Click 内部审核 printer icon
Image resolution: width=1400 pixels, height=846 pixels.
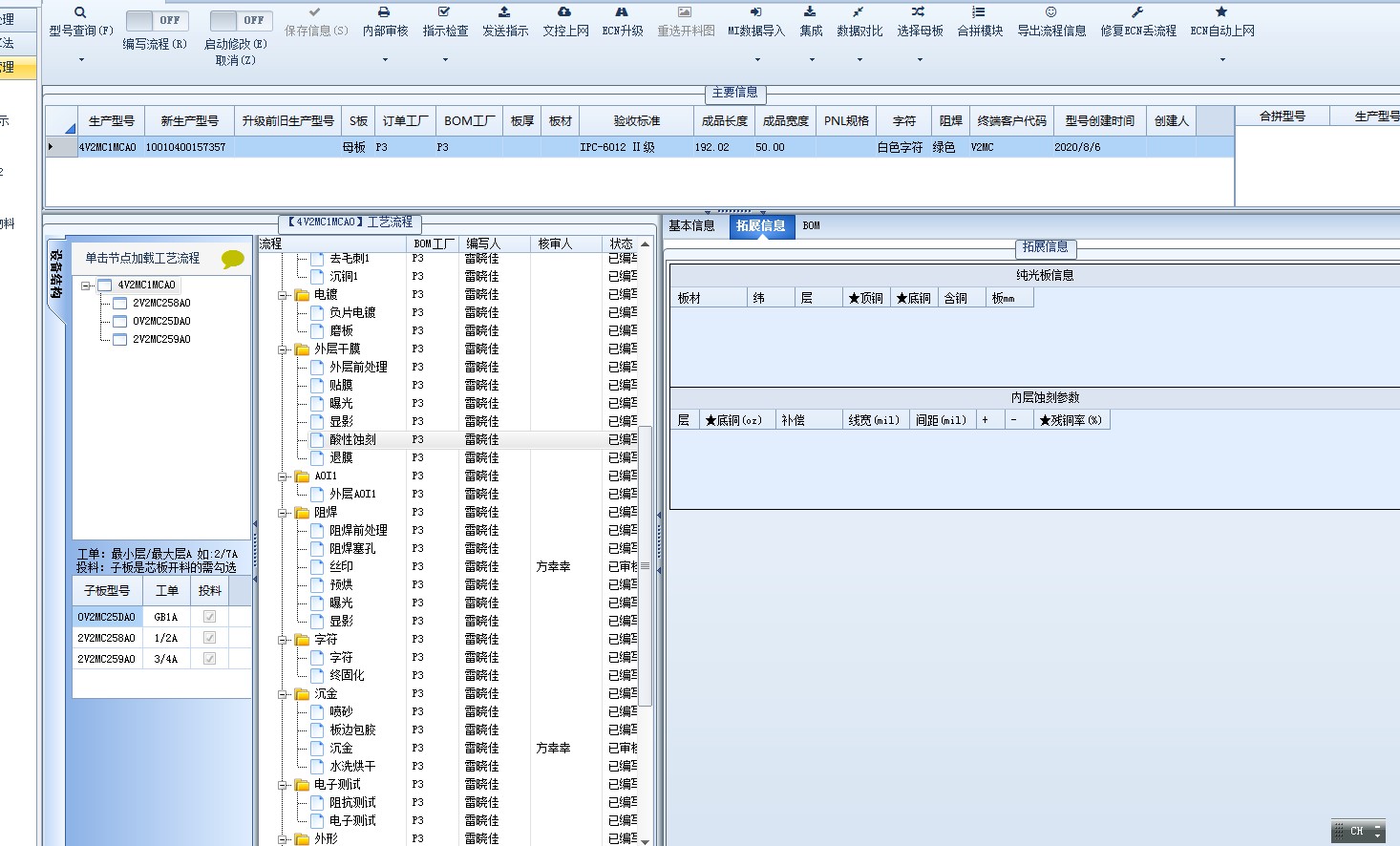tap(384, 12)
